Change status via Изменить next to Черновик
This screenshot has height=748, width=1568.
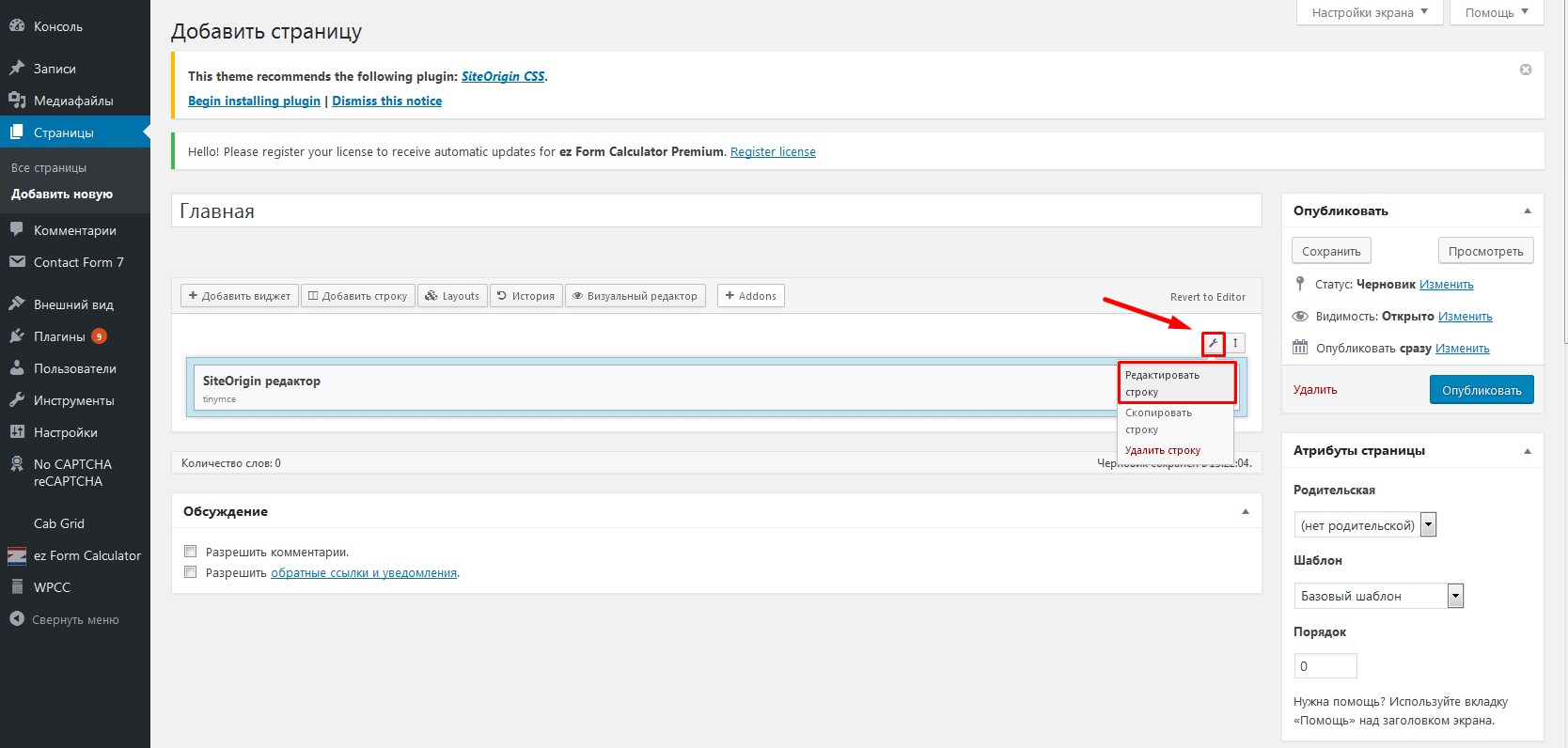point(1447,285)
